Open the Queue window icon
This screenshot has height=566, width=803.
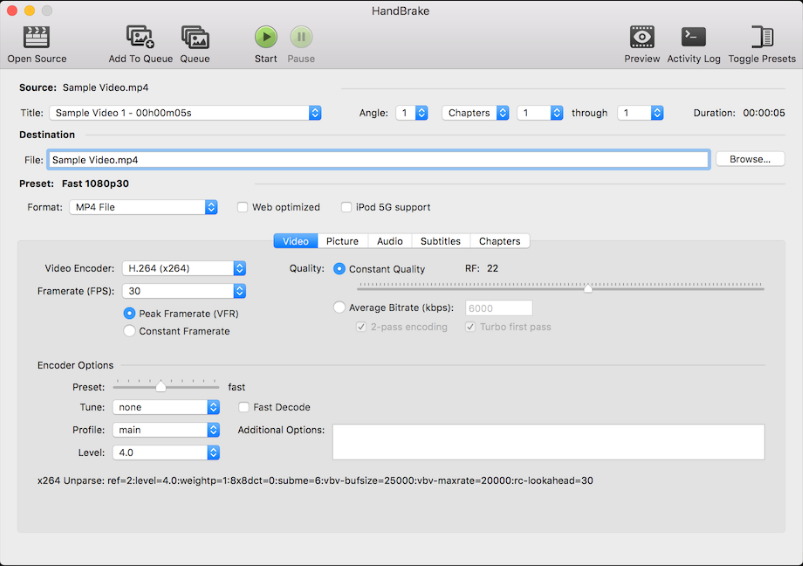(195, 38)
